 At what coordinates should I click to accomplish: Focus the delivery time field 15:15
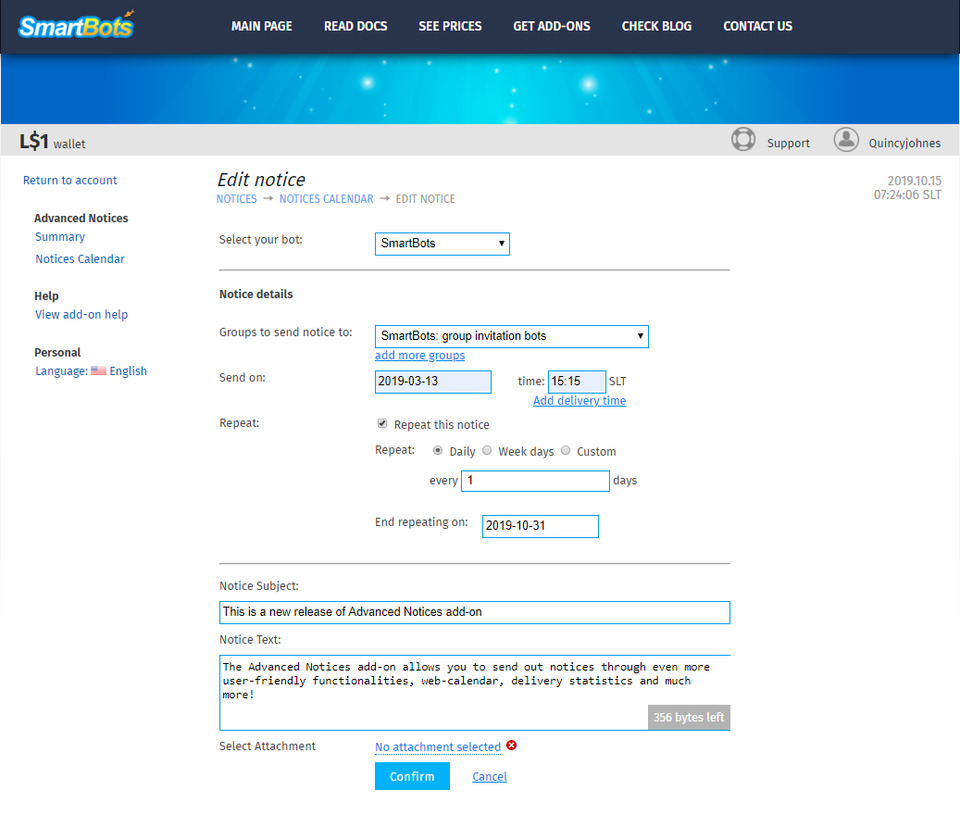pos(577,381)
